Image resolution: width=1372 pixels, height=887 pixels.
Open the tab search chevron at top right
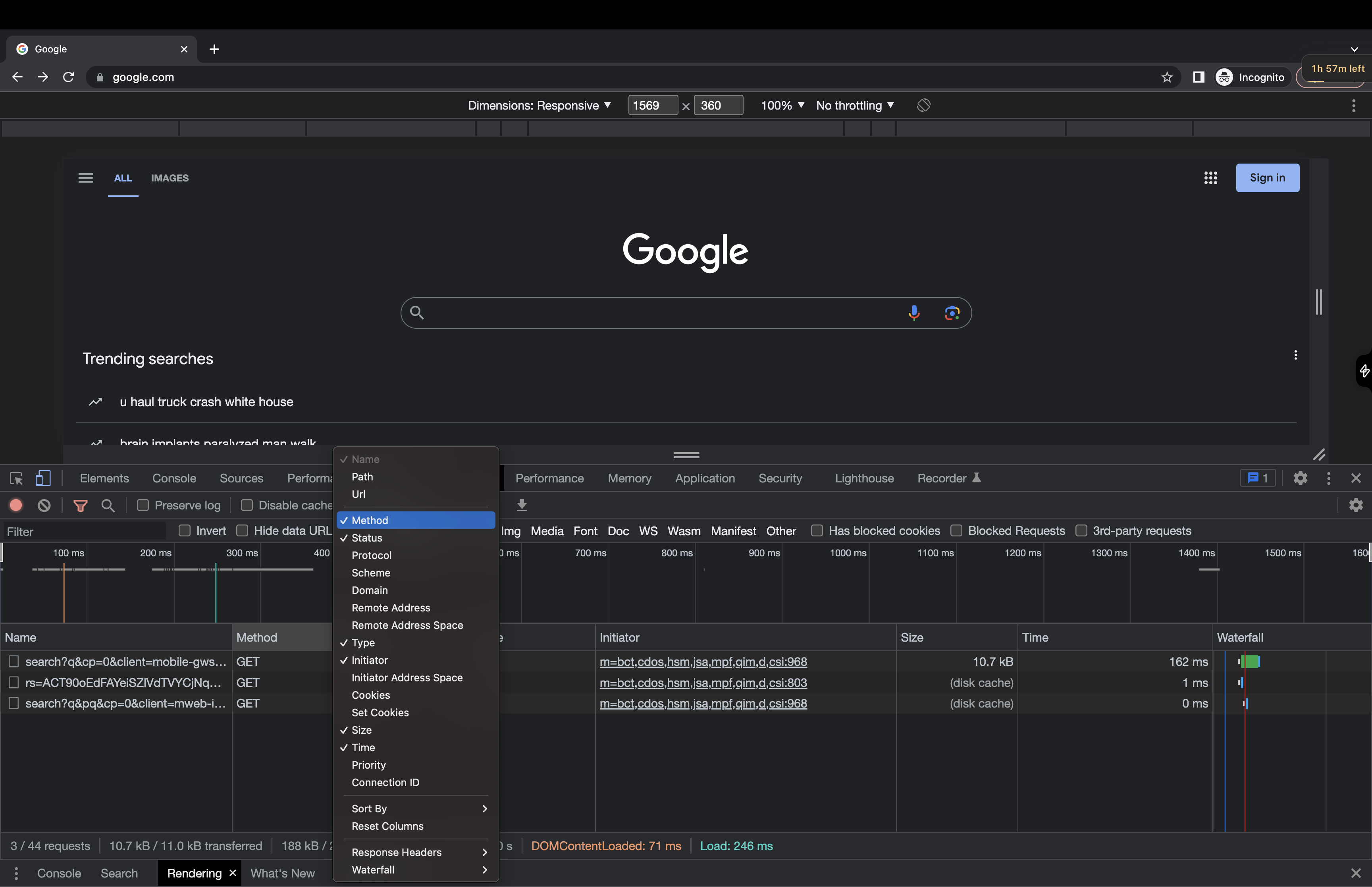tap(1354, 50)
